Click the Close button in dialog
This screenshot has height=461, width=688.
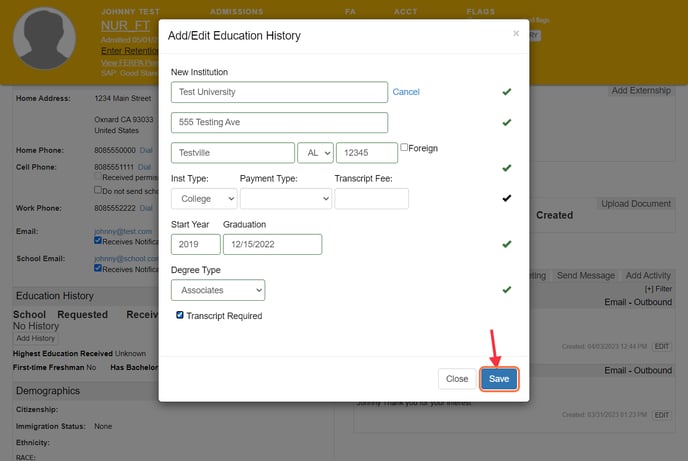pyautogui.click(x=457, y=379)
